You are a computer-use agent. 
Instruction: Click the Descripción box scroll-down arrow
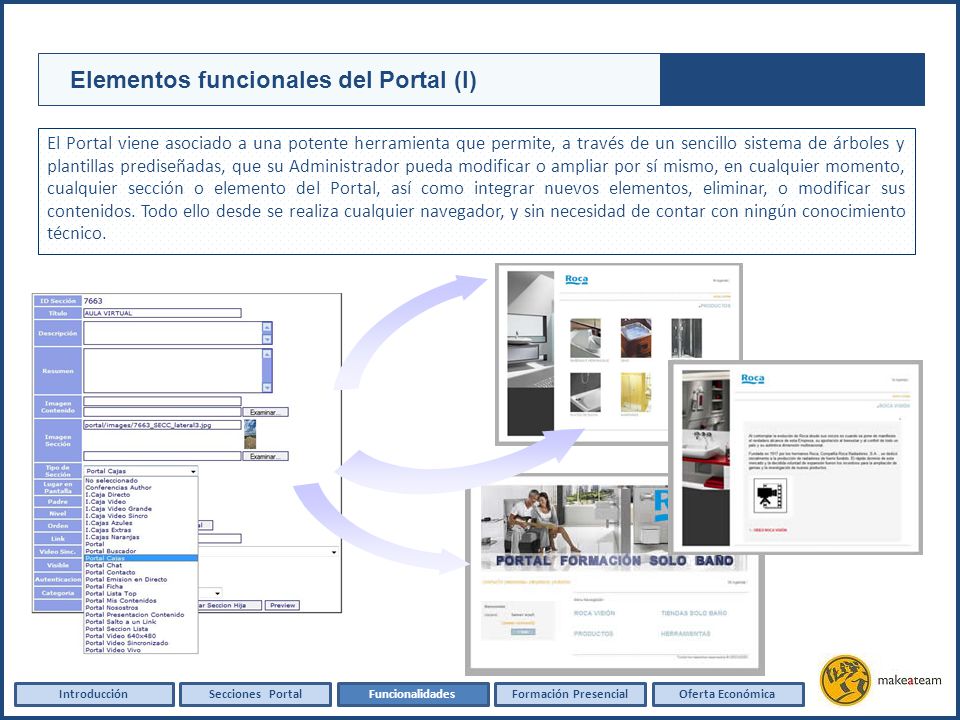click(x=267, y=339)
